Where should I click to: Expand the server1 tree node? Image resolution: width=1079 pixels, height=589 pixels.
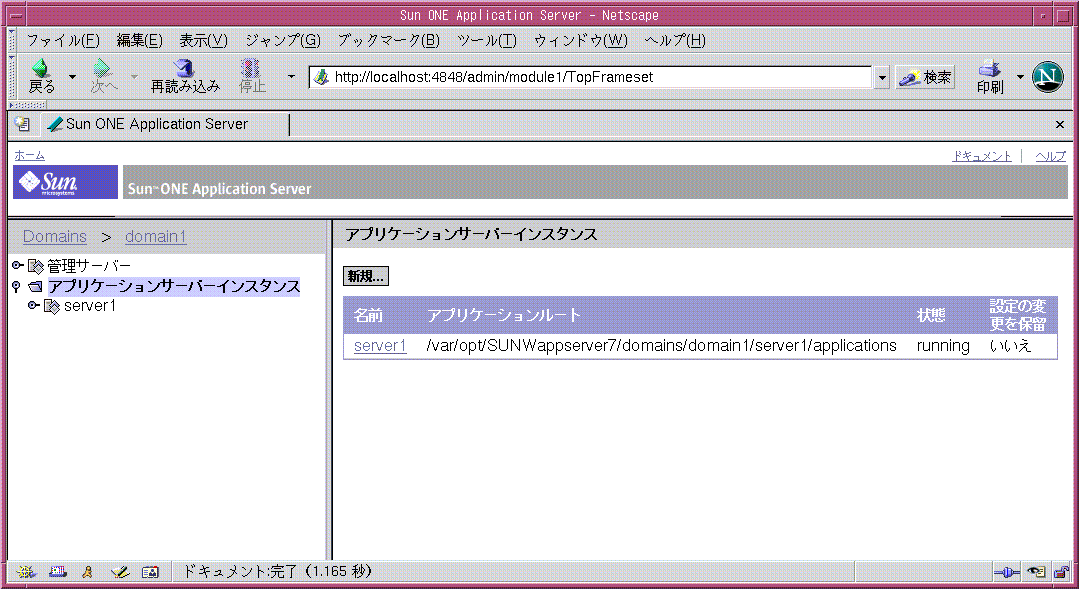[x=33, y=306]
